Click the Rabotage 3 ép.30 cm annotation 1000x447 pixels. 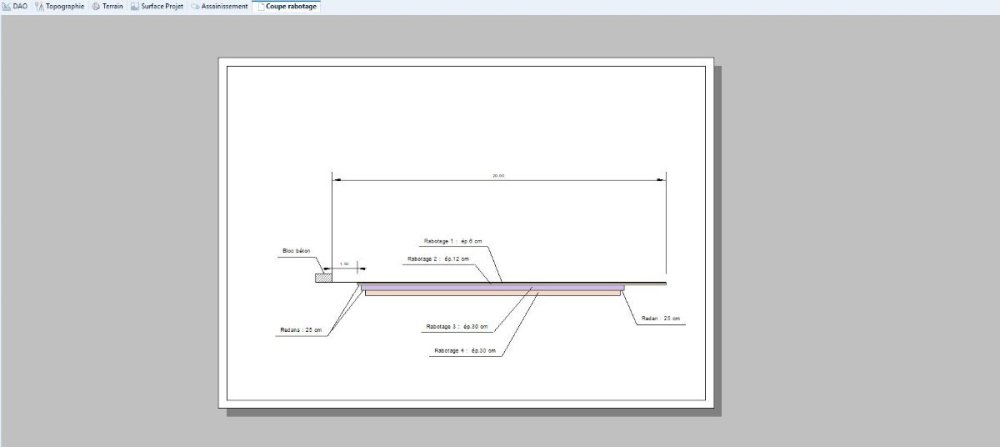(457, 326)
